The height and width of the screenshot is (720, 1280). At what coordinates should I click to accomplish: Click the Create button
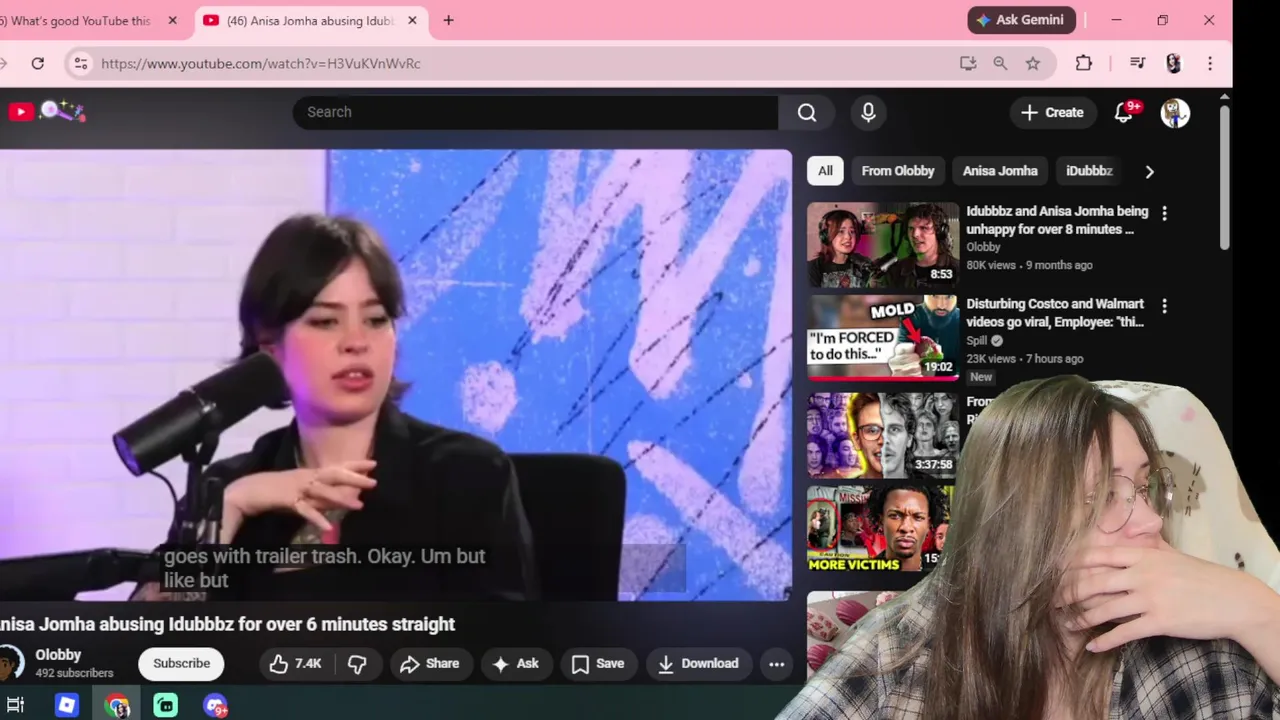[1052, 113]
